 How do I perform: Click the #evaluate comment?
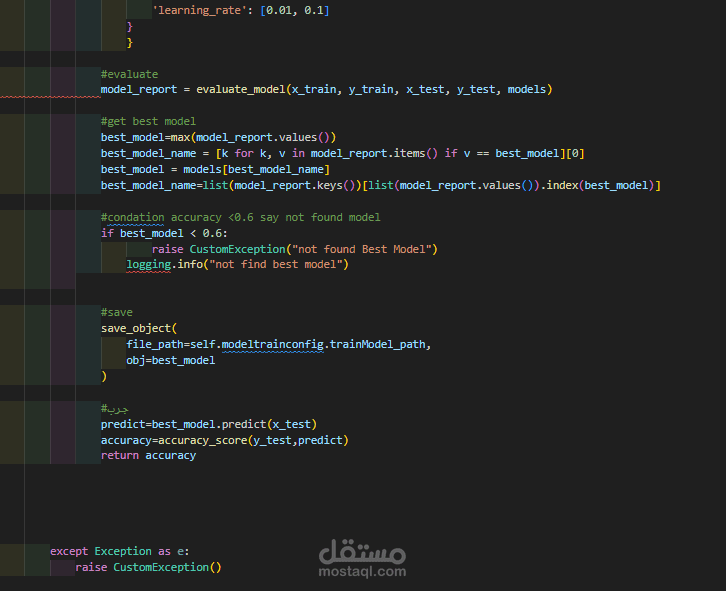[x=129, y=74]
